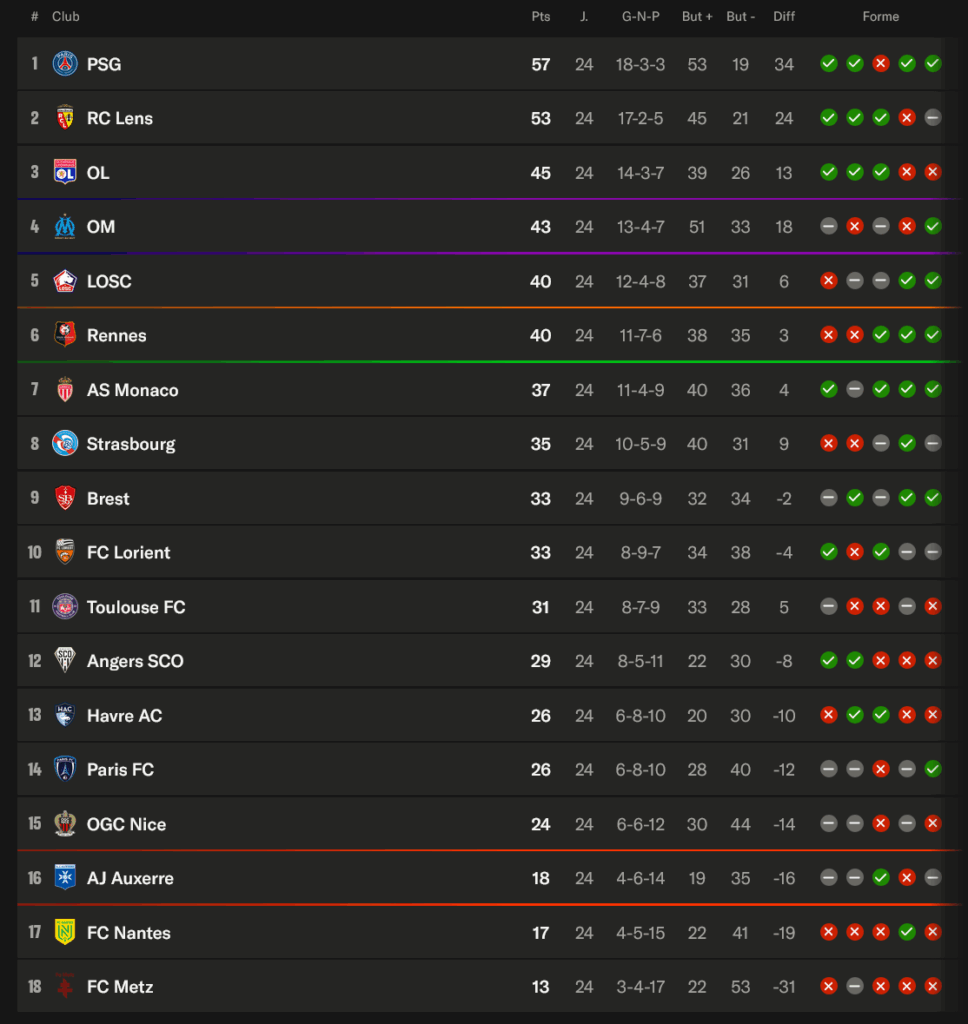
Task: Select the FC Metz table row
Action: pyautogui.click(x=400, y=987)
